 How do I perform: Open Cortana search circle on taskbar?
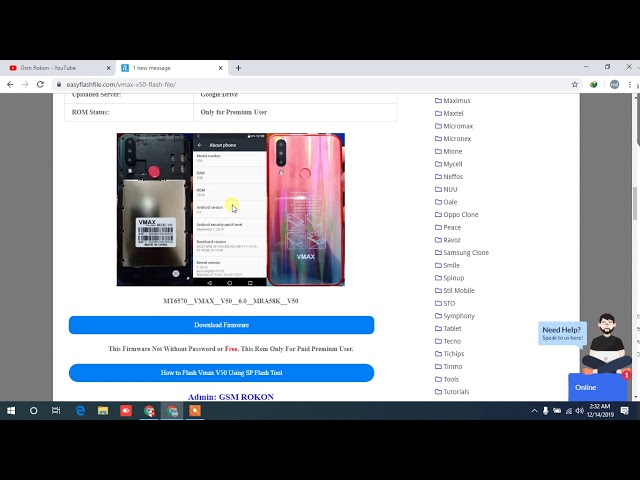(x=33, y=411)
